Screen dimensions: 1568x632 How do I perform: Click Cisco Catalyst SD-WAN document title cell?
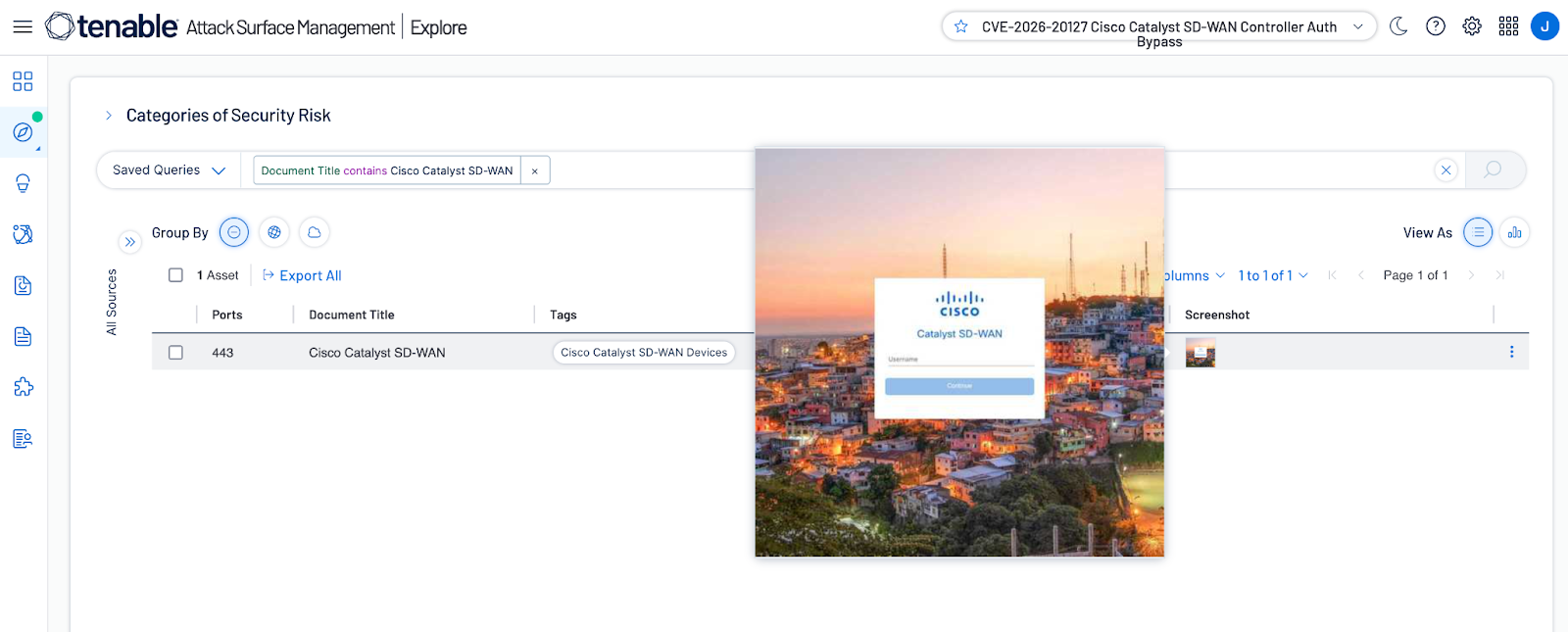377,353
